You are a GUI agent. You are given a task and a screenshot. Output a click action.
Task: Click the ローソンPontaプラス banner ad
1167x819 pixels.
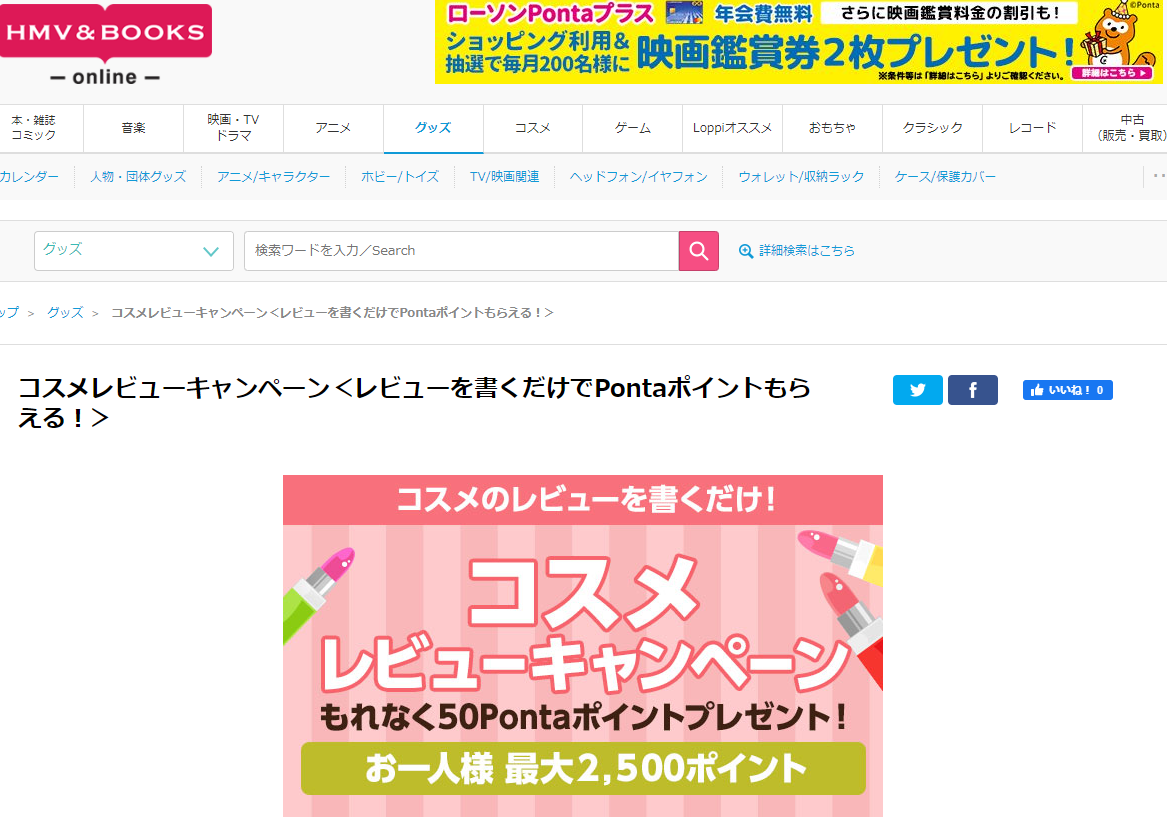coord(798,42)
